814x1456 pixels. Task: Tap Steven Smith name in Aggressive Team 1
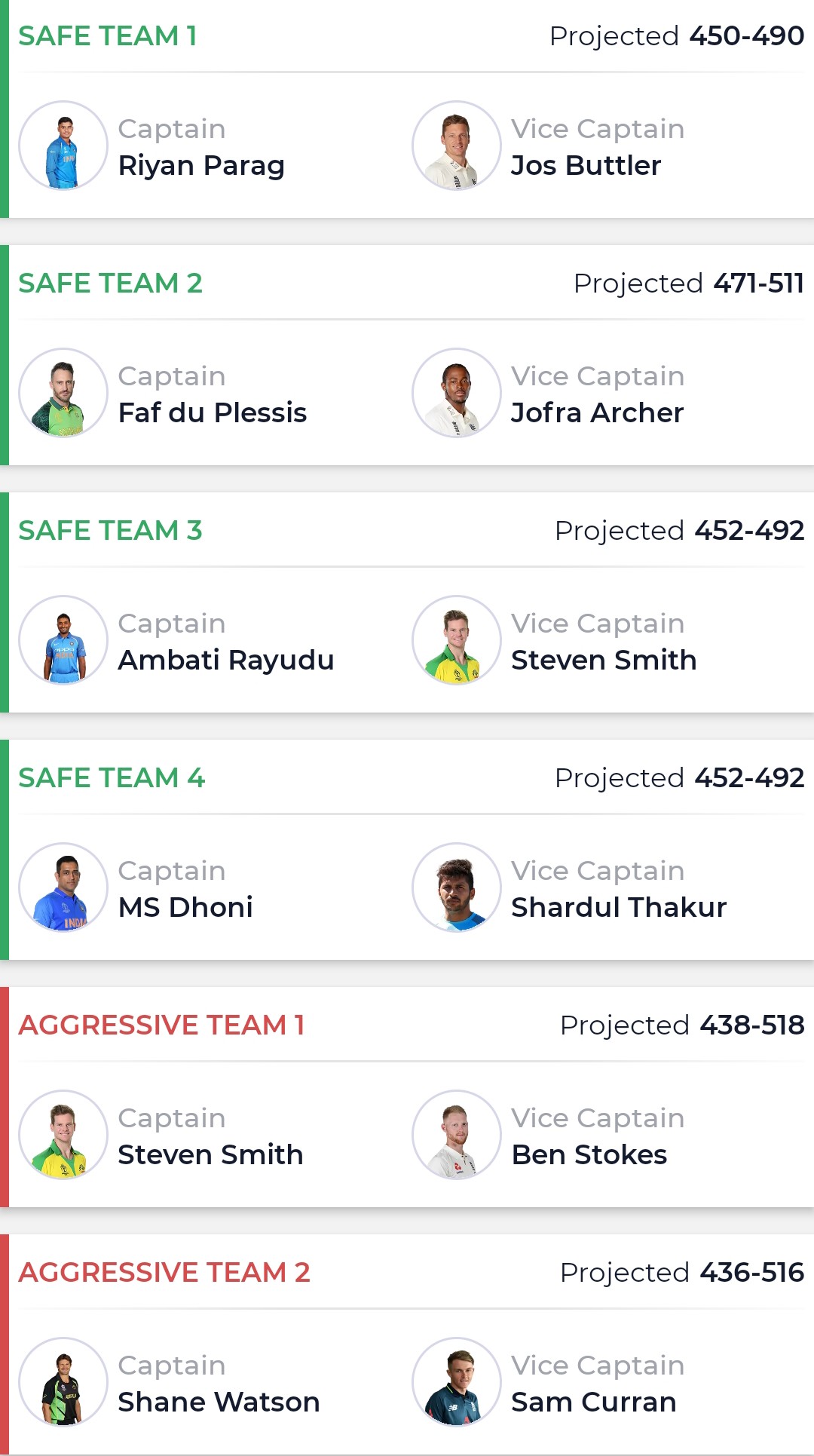[x=210, y=1154]
